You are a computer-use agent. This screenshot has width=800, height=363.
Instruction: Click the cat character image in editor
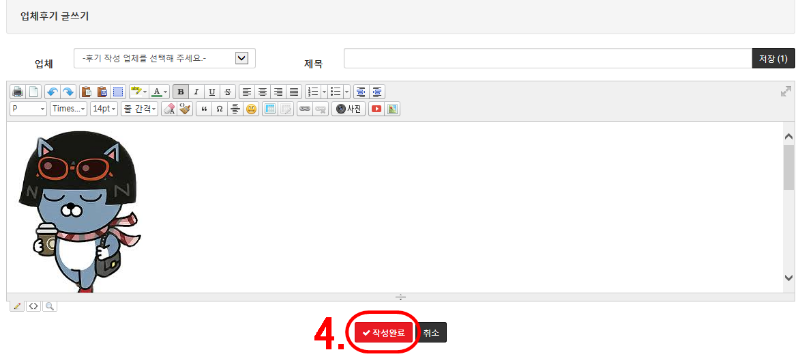79,211
